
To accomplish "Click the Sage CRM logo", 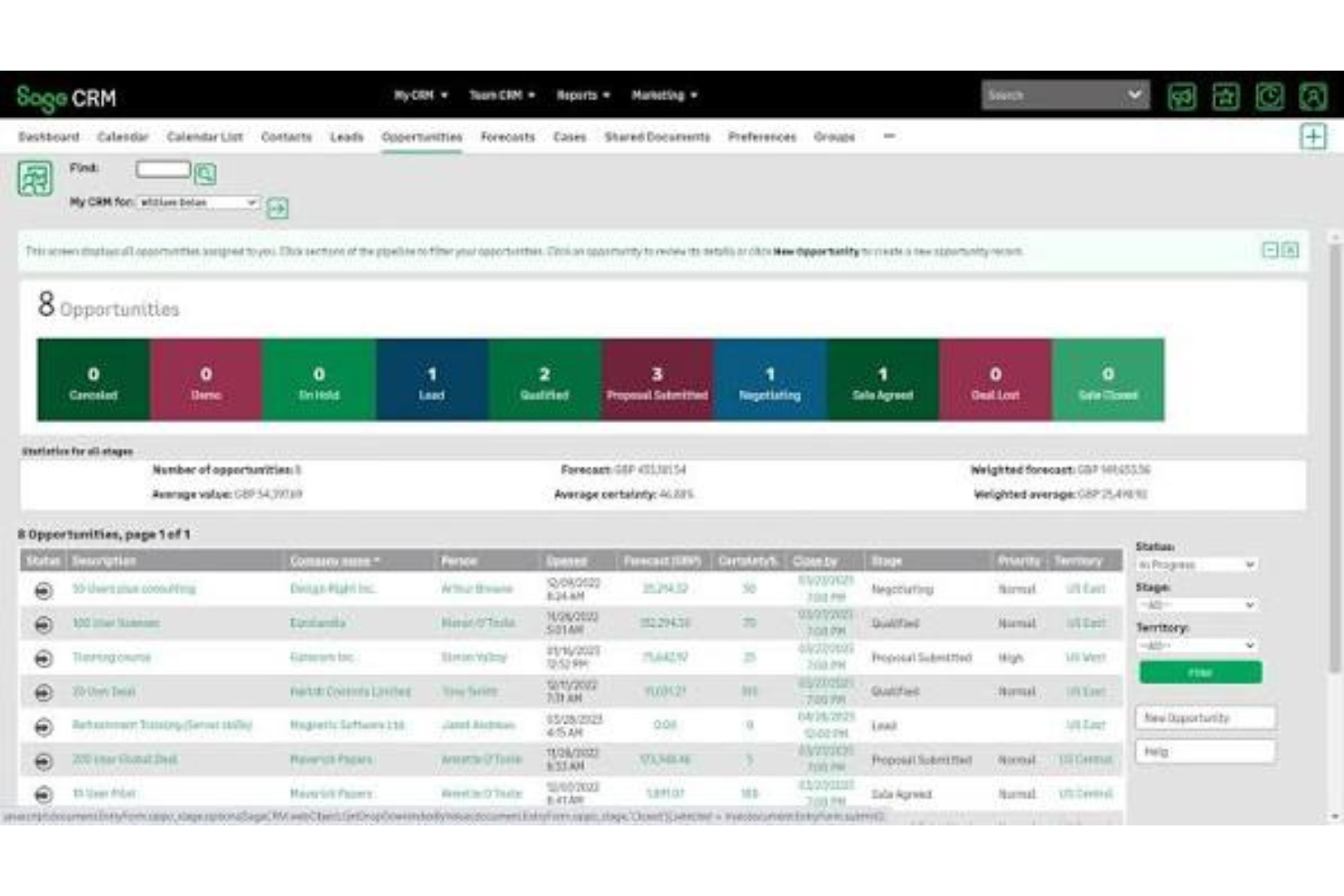I will (66, 97).
